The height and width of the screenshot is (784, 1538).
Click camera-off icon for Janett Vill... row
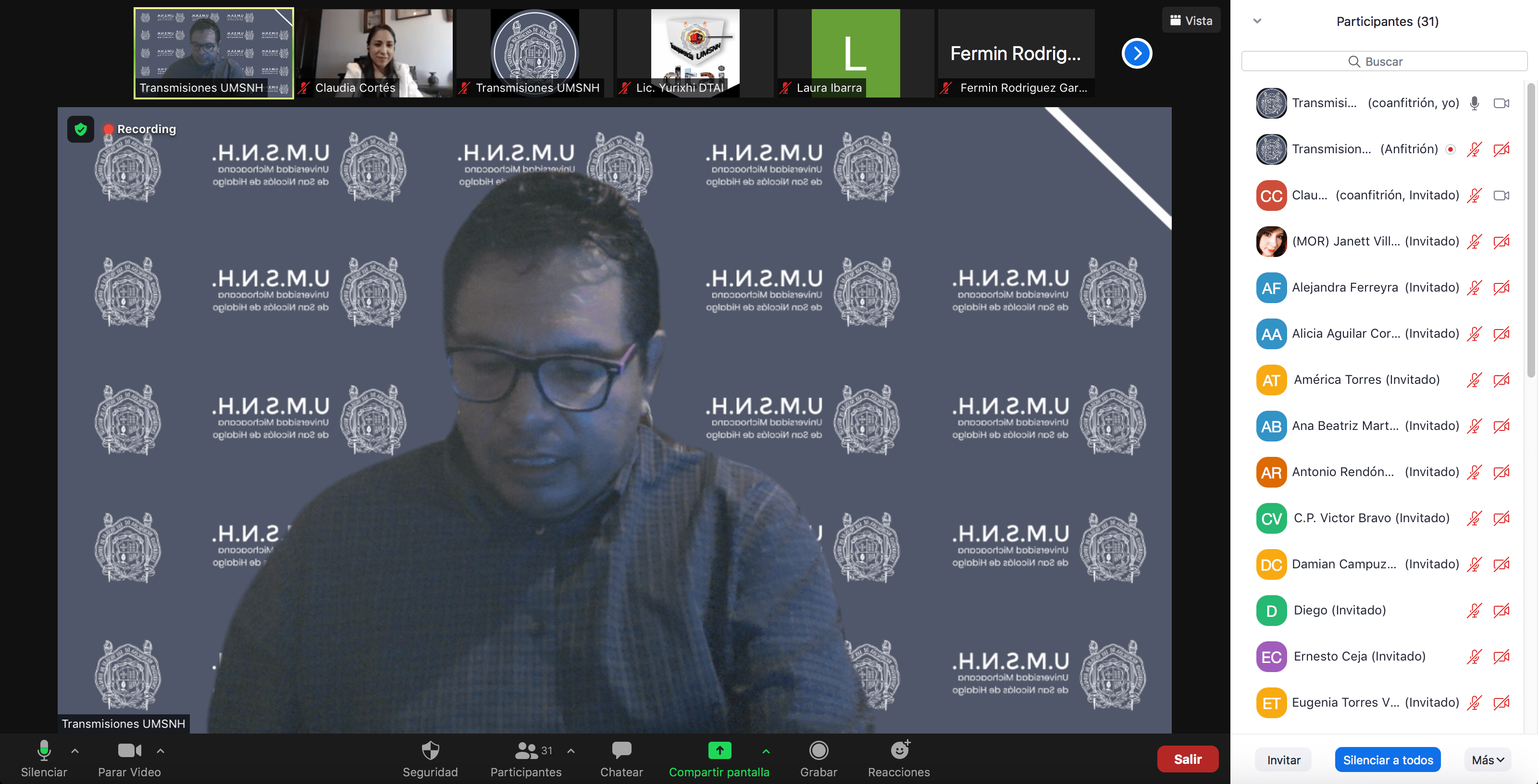[1501, 242]
